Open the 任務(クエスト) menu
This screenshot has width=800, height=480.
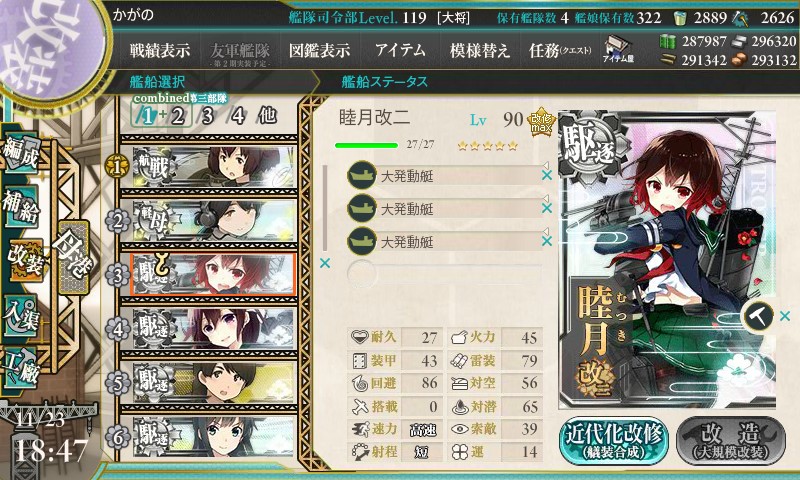(x=560, y=50)
